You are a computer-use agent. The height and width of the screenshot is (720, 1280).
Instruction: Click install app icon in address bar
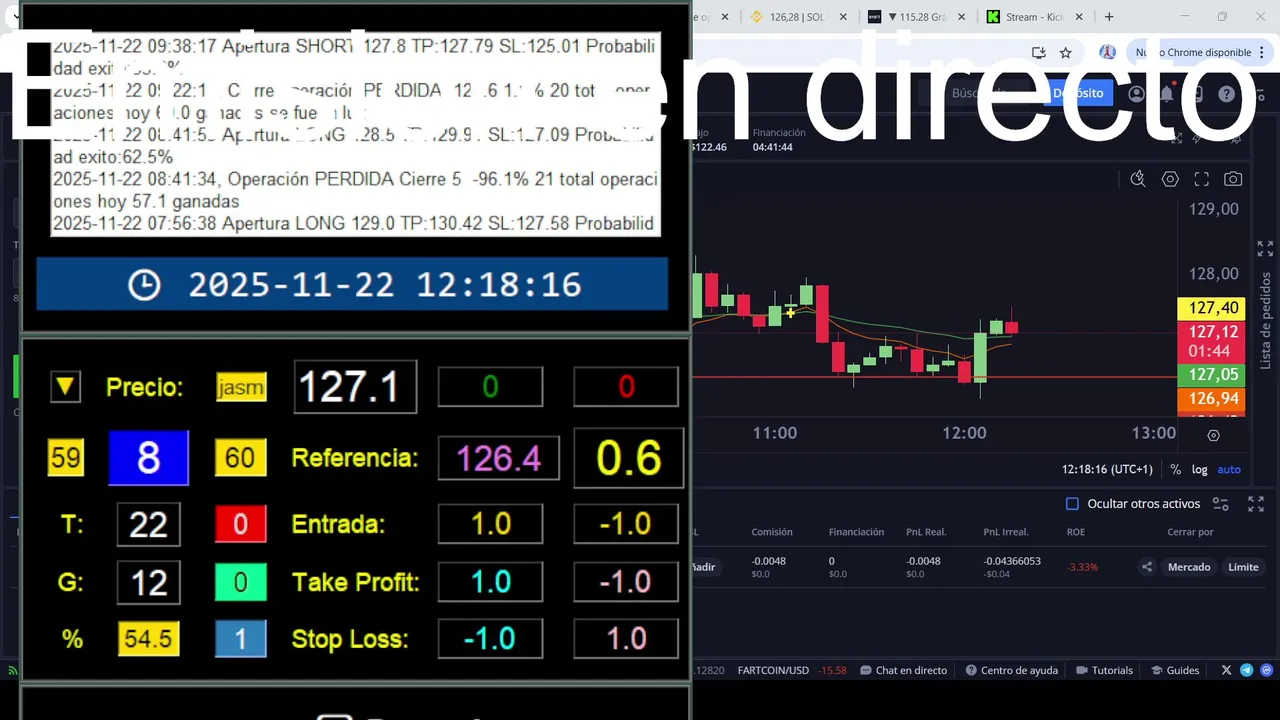[x=1038, y=52]
